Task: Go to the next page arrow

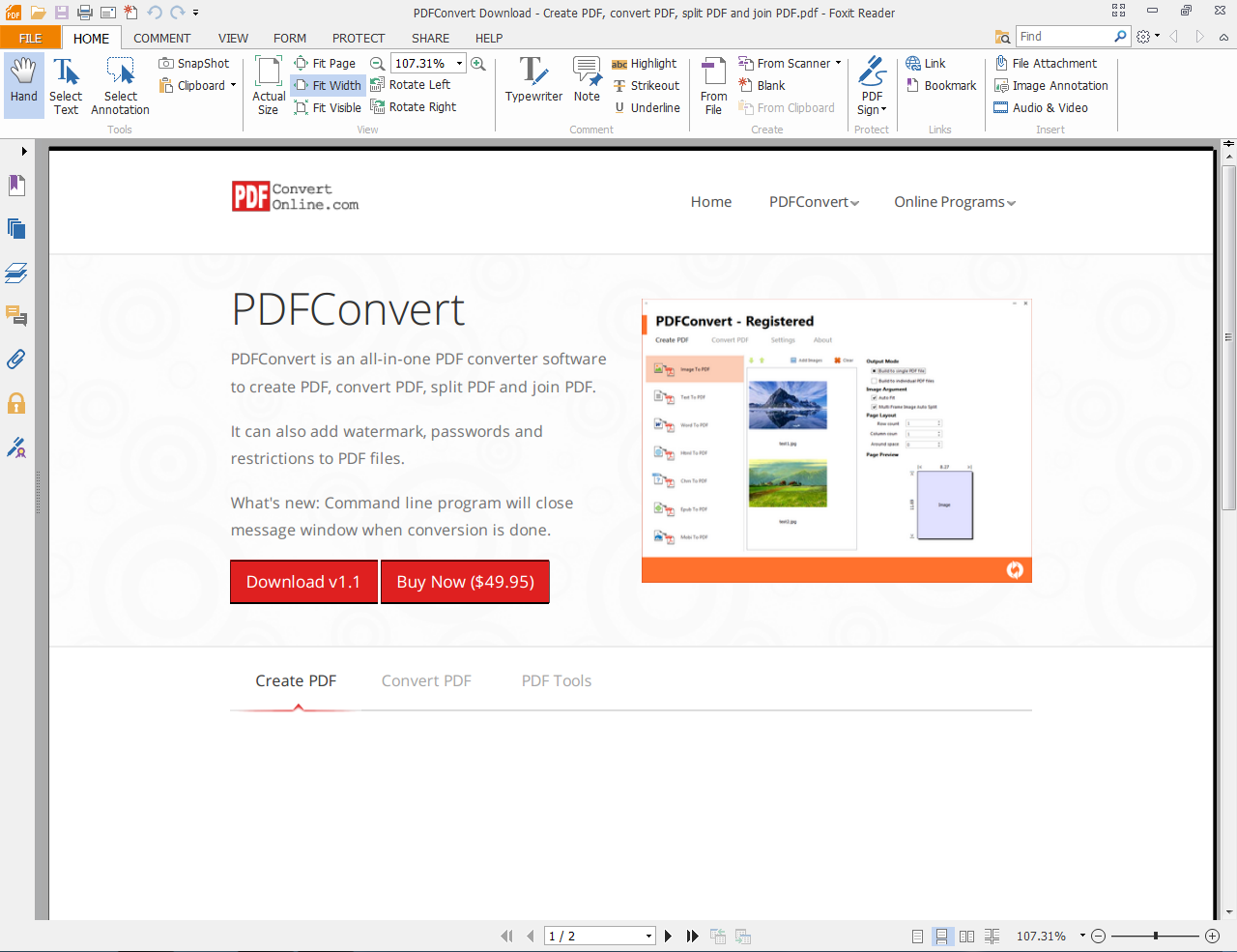Action: pyautogui.click(x=668, y=936)
